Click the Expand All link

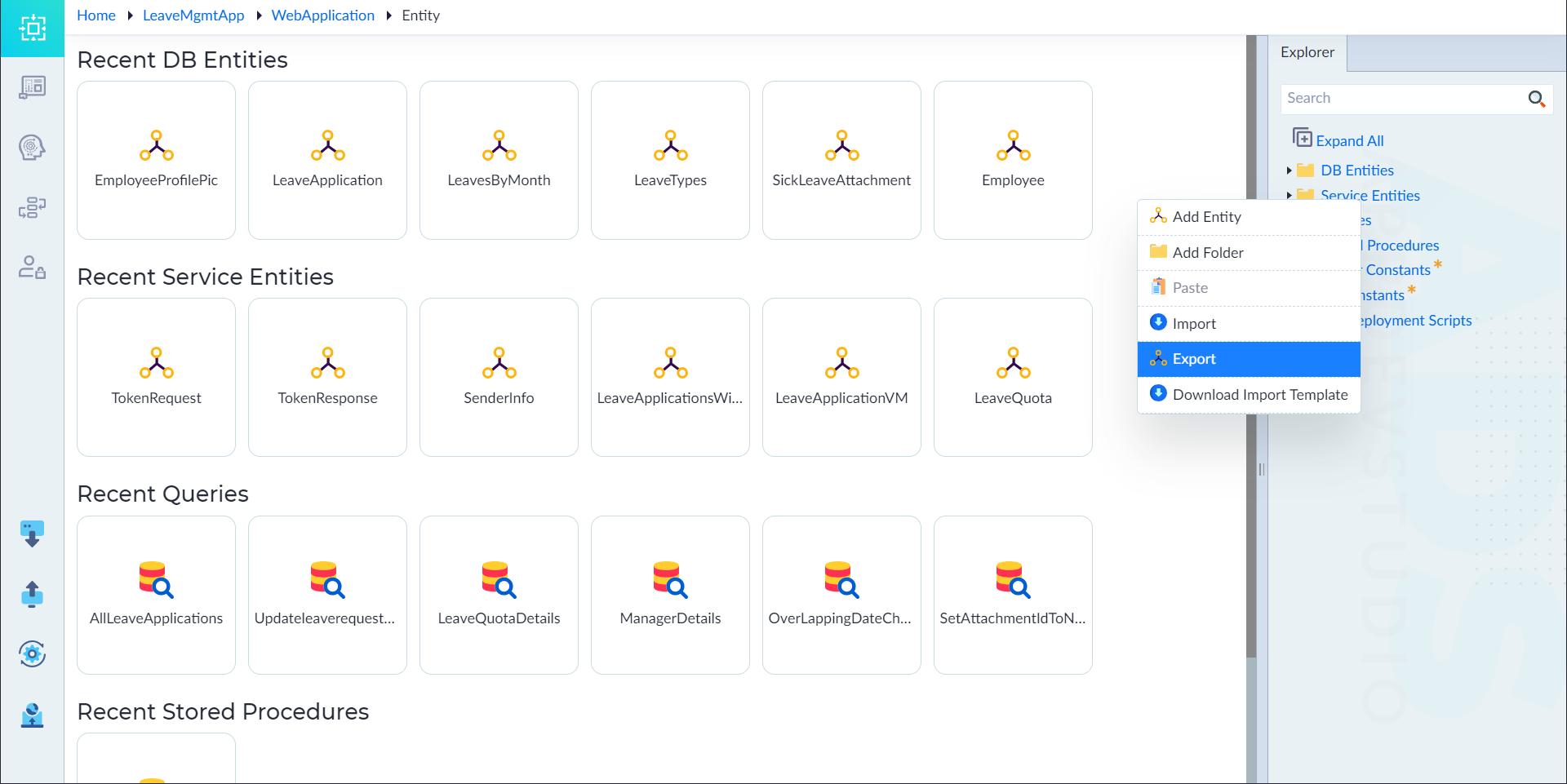coord(1350,140)
